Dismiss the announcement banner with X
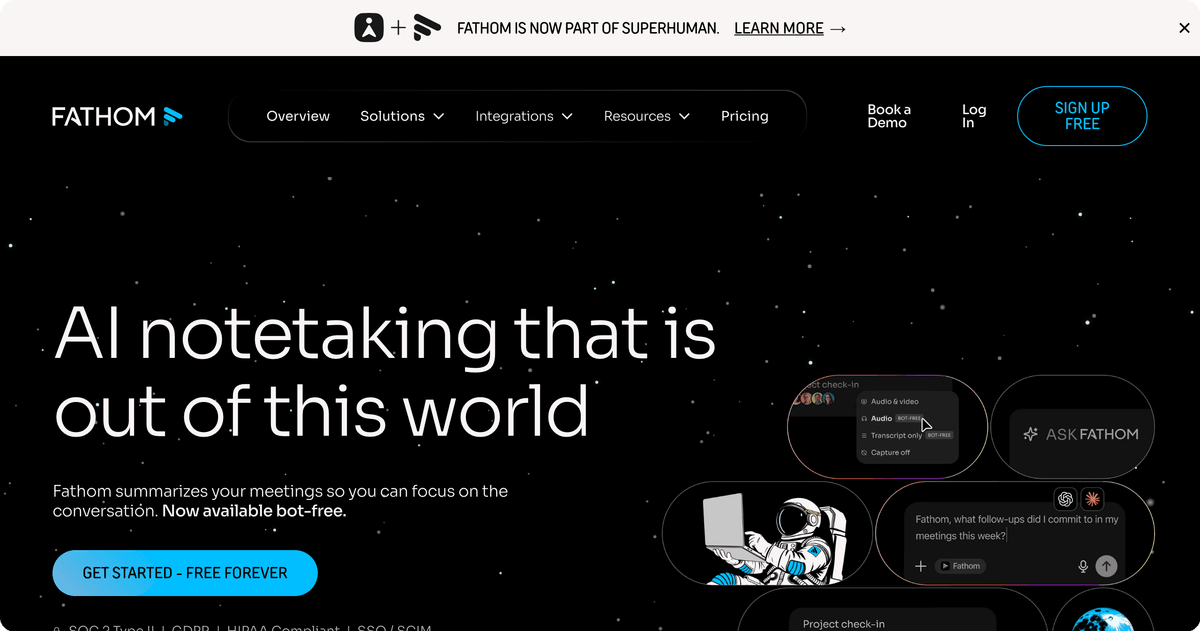This screenshot has height=631, width=1200. tap(1184, 28)
